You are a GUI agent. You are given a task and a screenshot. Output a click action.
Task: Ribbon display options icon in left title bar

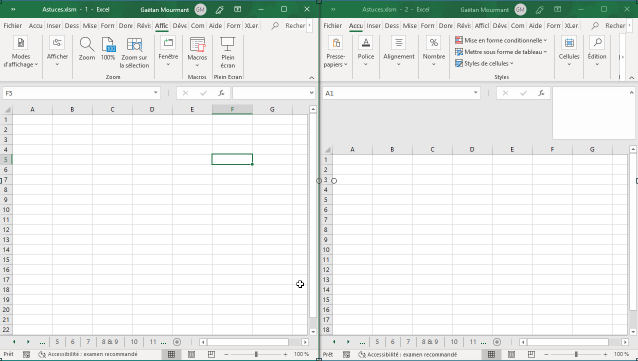click(x=238, y=9)
